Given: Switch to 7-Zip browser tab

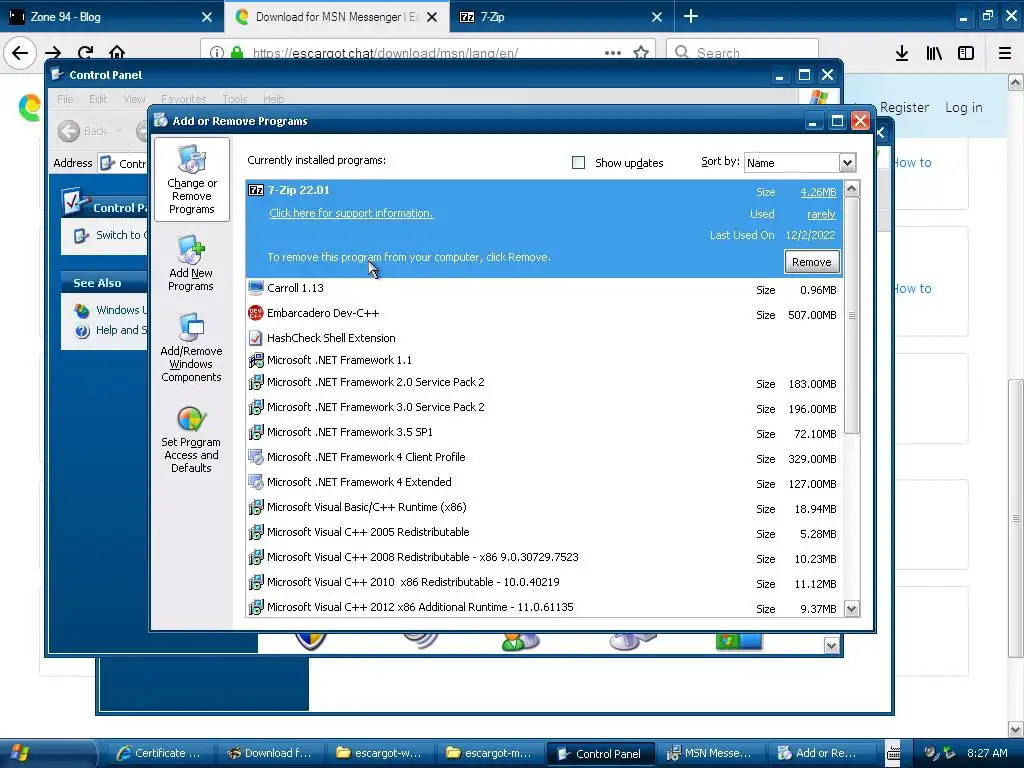Looking at the screenshot, I should 560,17.
